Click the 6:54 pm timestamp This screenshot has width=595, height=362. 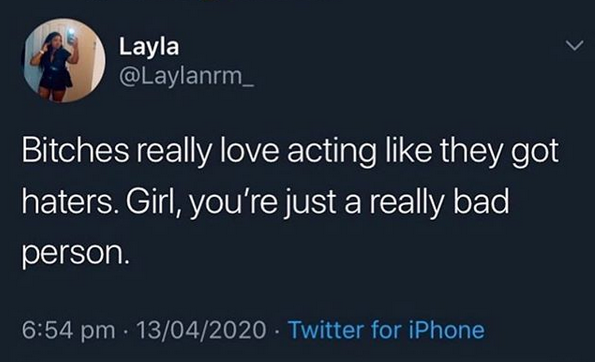coord(68,329)
